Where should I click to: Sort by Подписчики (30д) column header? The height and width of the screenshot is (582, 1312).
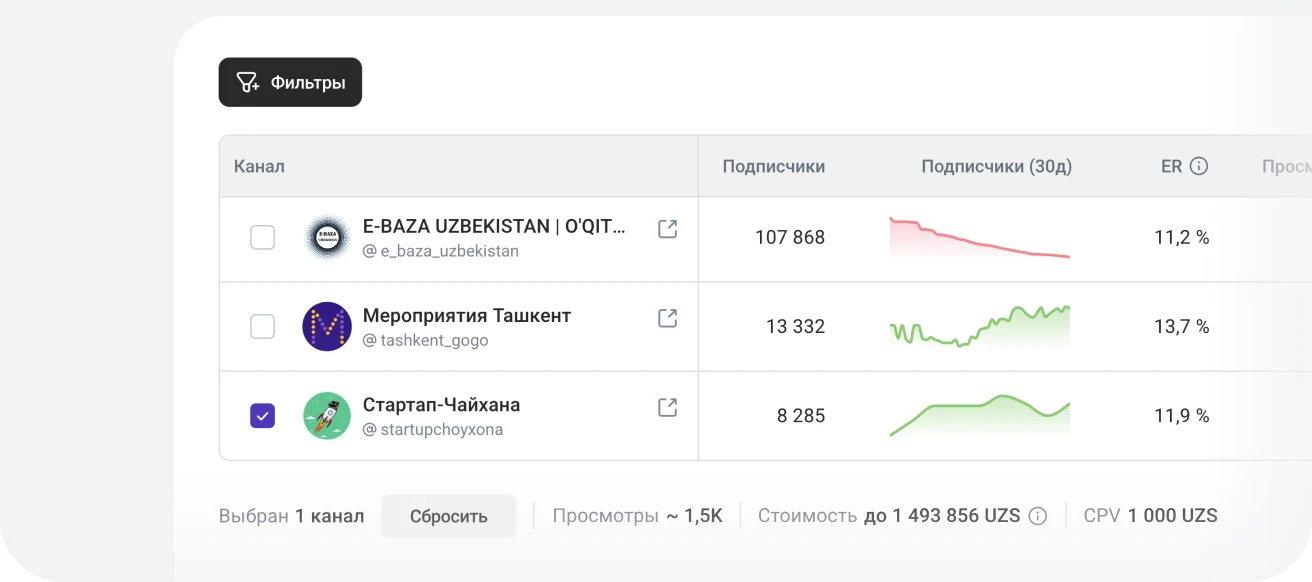tap(997, 166)
